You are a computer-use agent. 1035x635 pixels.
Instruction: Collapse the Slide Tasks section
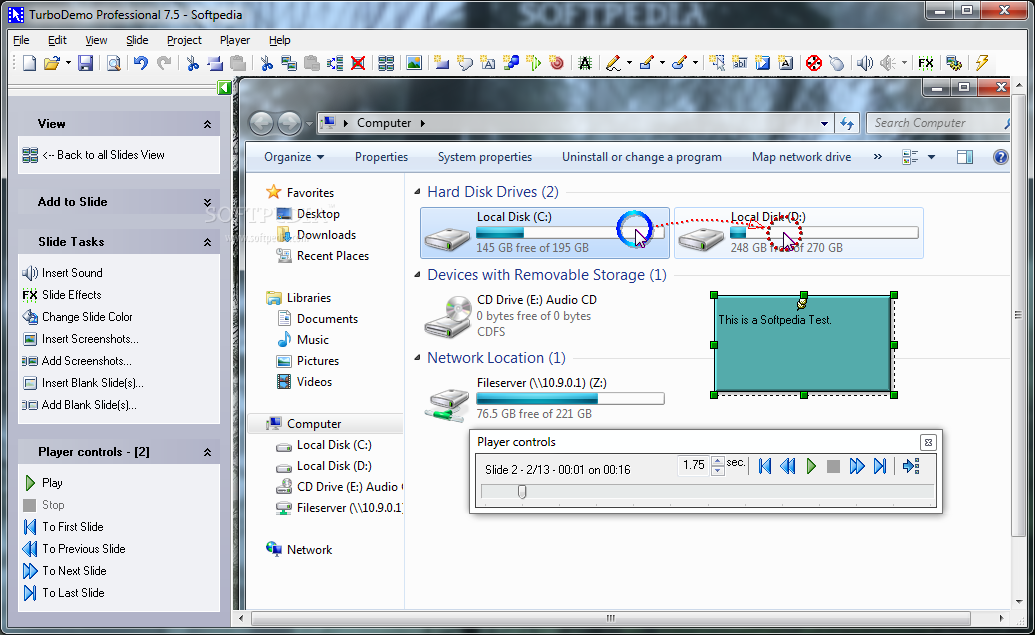click(207, 242)
